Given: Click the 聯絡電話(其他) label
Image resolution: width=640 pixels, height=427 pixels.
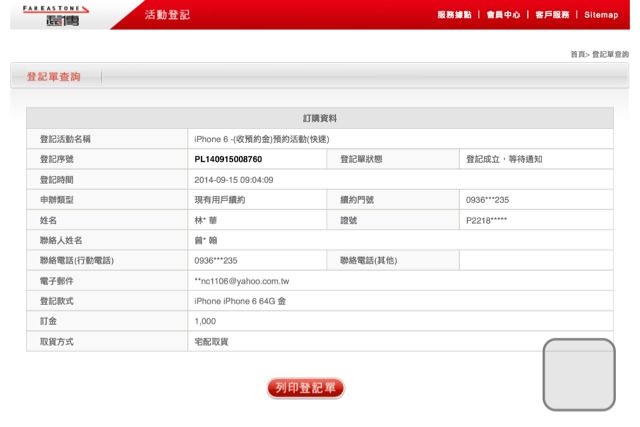Looking at the screenshot, I should pyautogui.click(x=369, y=260).
